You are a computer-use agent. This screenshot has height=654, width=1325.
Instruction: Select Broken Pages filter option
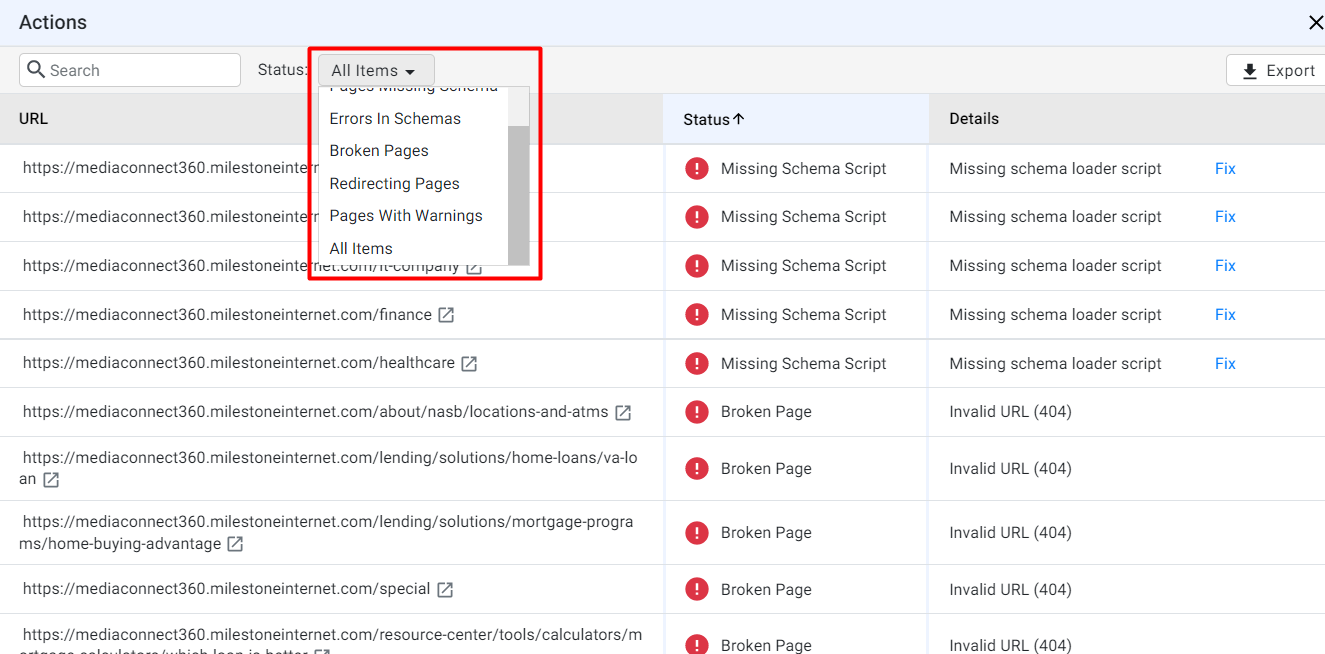click(379, 150)
